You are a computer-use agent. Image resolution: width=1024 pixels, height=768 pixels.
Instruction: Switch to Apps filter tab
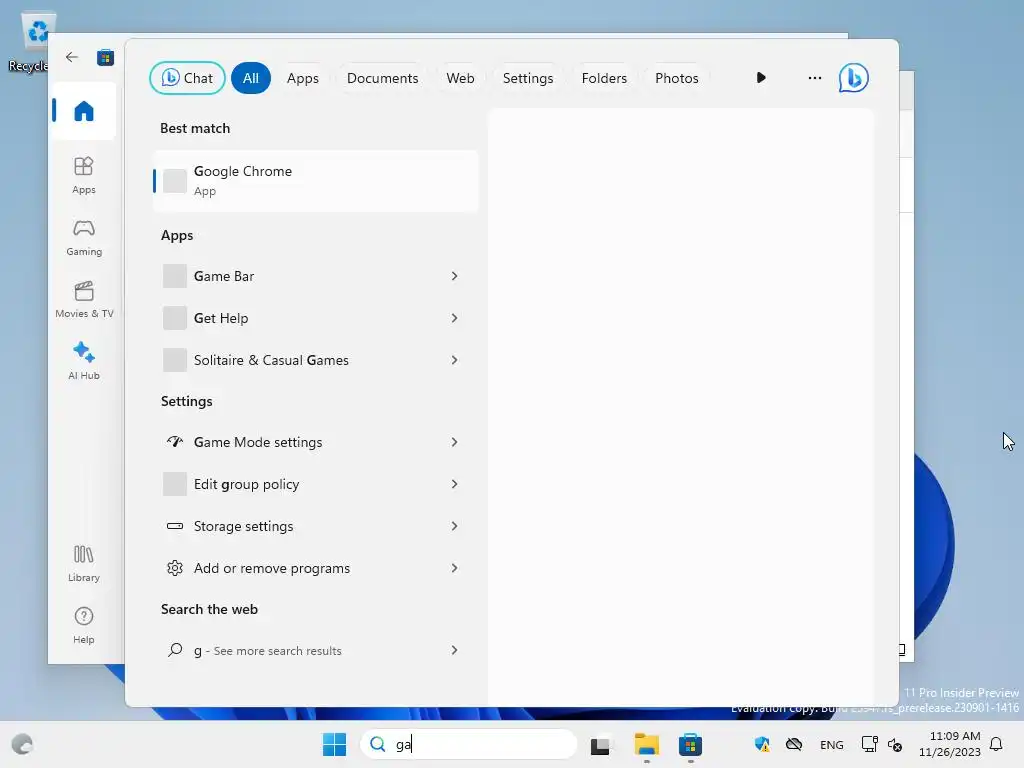point(302,78)
